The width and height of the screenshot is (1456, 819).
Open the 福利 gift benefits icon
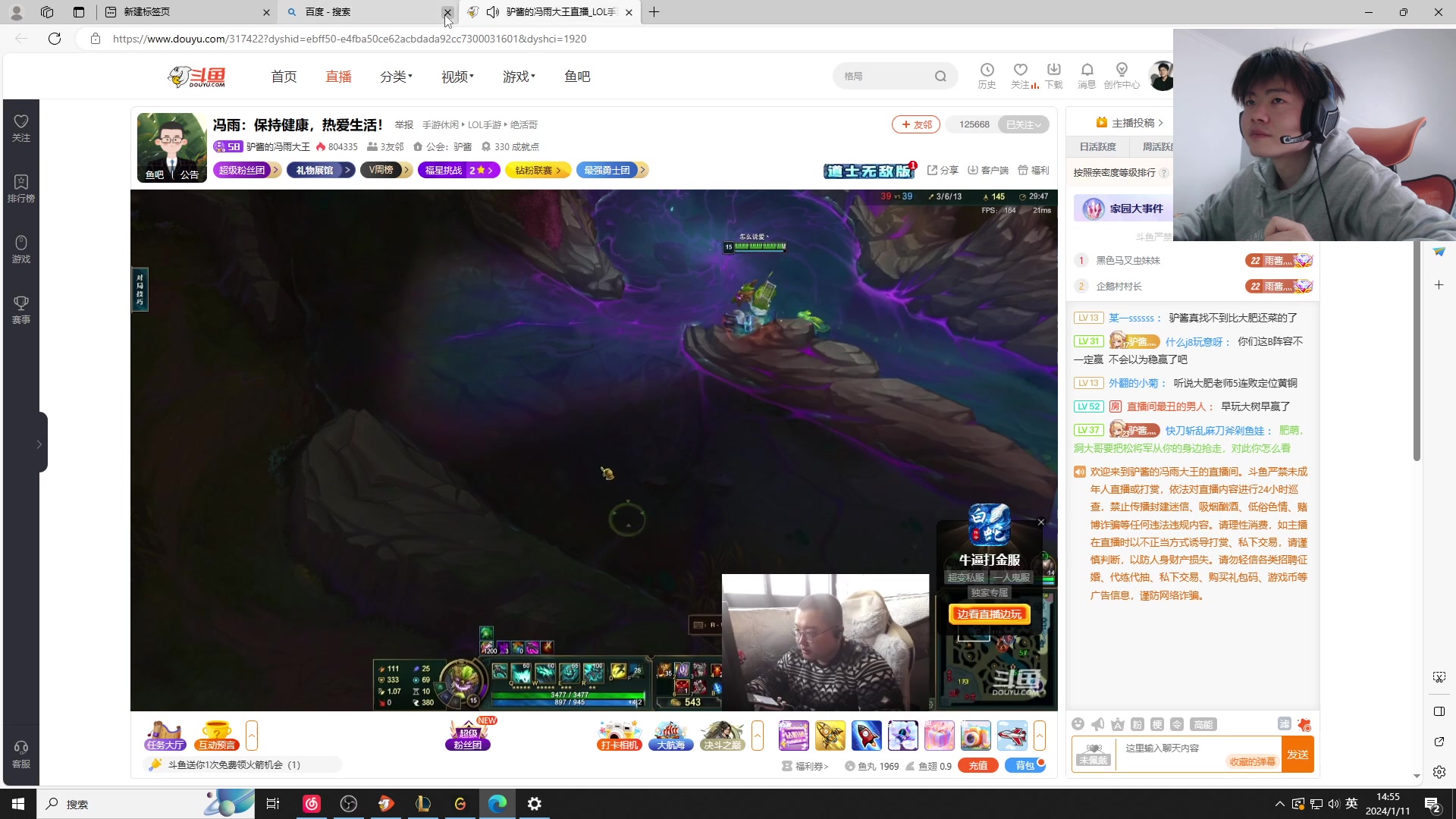point(1034,170)
